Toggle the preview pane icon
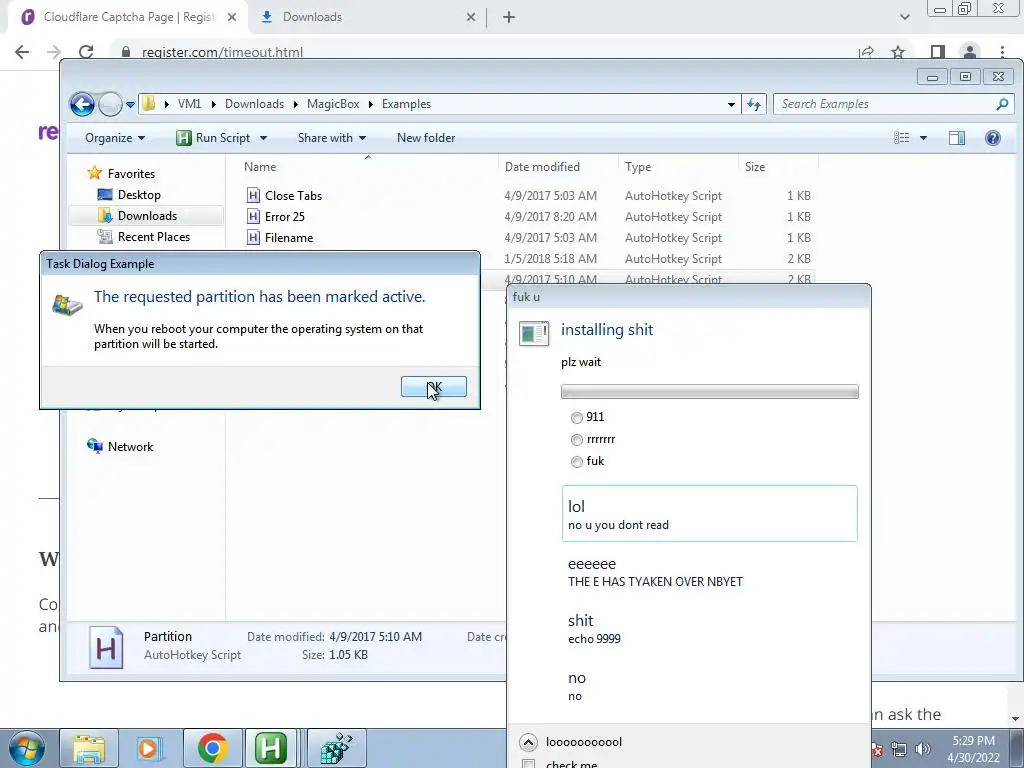The height and width of the screenshot is (768, 1024). (957, 138)
